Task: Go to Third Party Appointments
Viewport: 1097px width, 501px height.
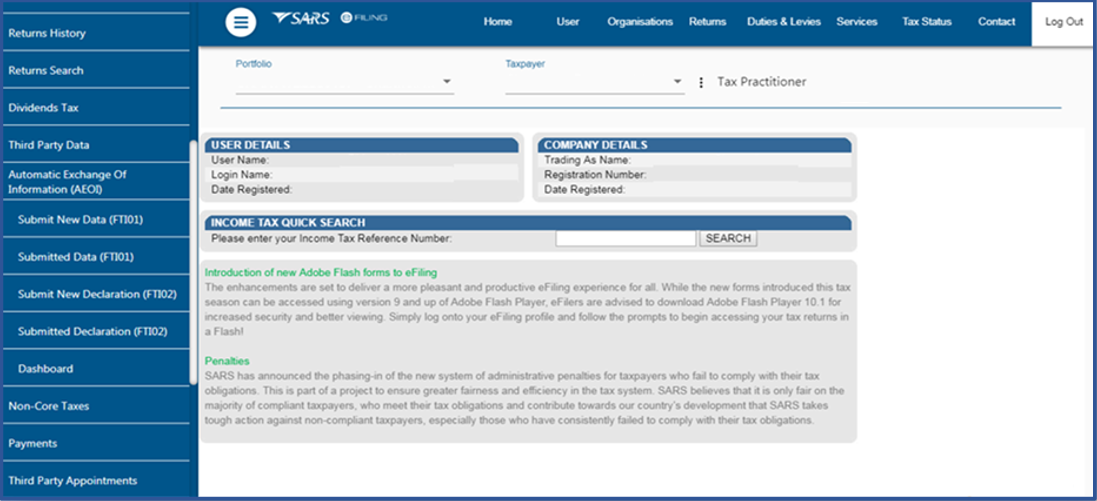Action: [x=72, y=481]
